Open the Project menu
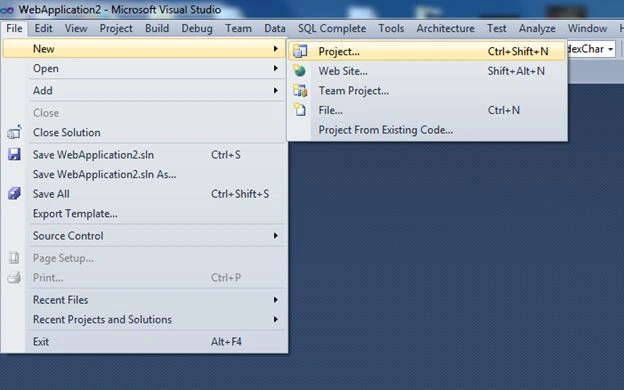Viewport: 624px width, 390px height. 116,28
